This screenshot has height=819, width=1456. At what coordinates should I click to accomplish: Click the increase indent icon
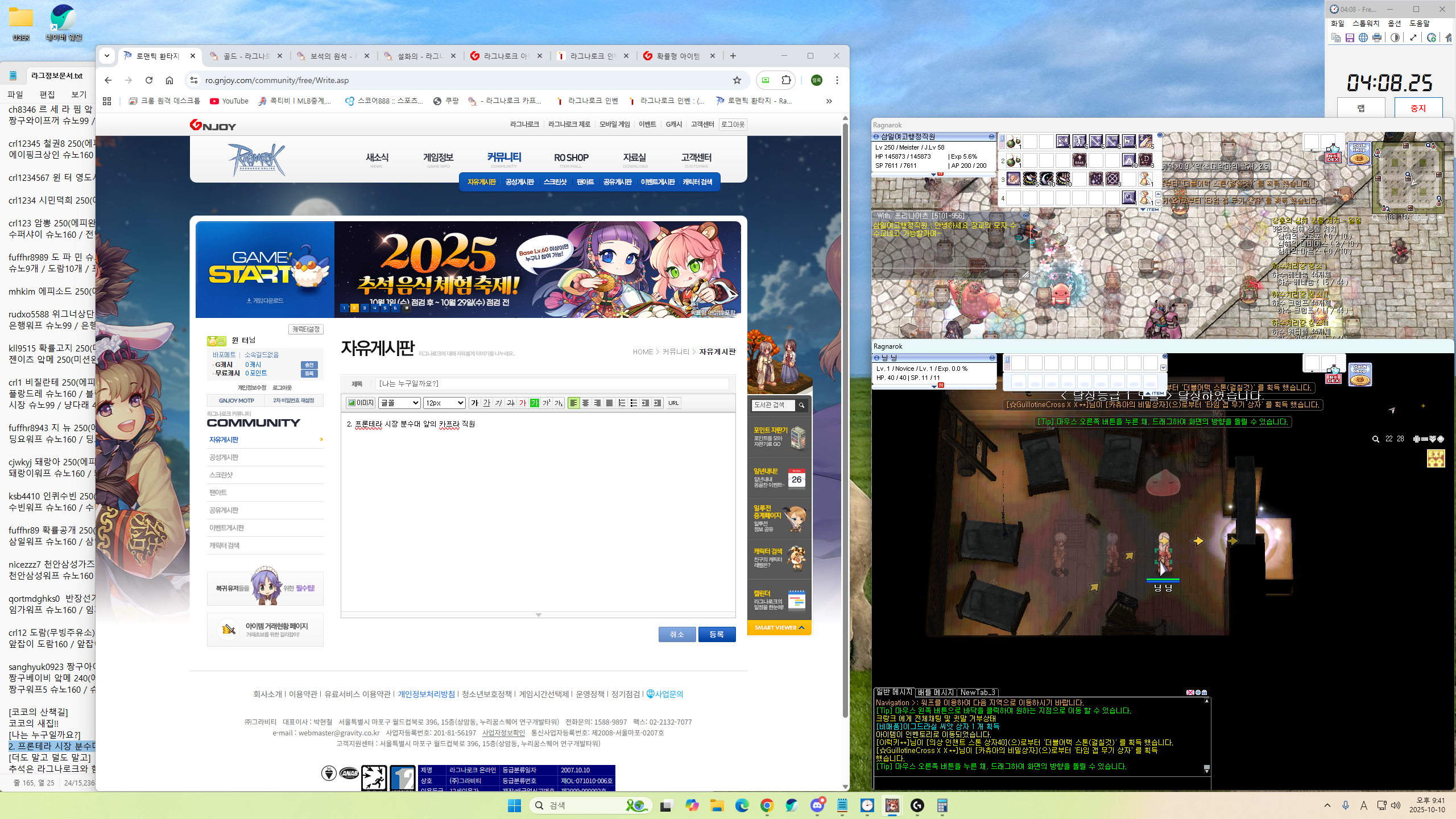pos(657,403)
